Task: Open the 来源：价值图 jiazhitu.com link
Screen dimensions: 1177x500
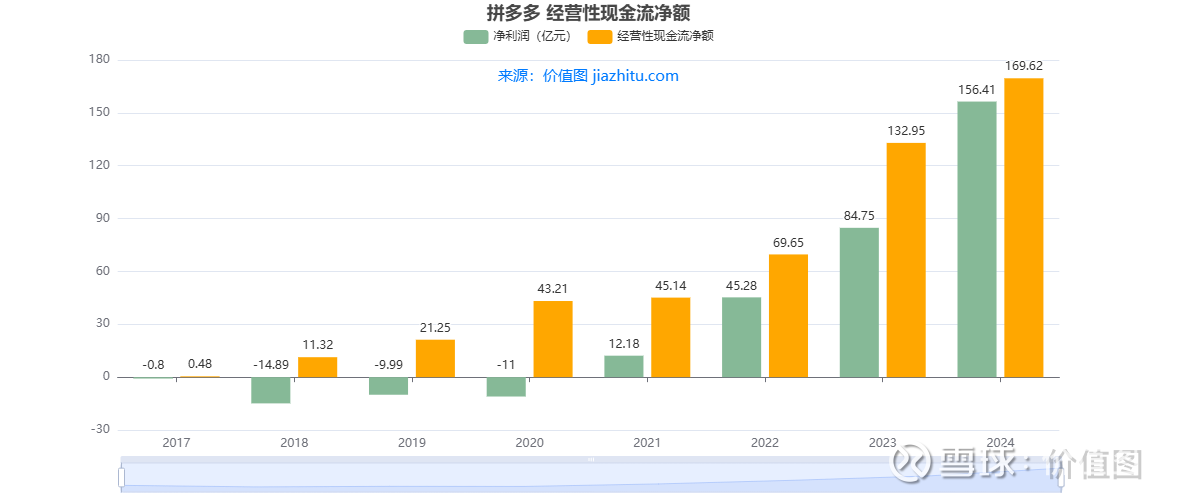Action: (x=588, y=76)
